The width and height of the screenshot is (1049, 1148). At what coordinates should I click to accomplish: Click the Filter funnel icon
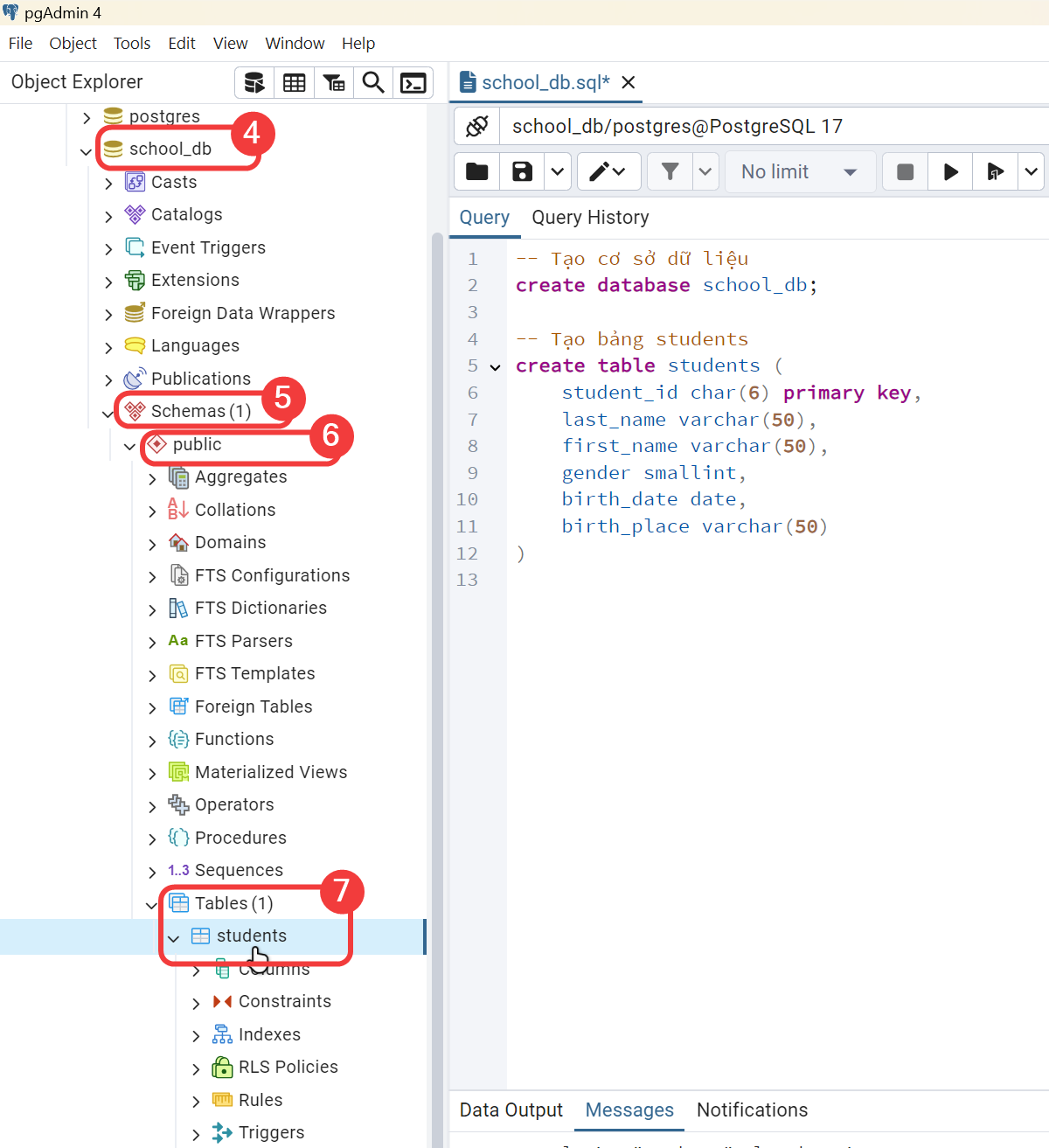click(670, 171)
